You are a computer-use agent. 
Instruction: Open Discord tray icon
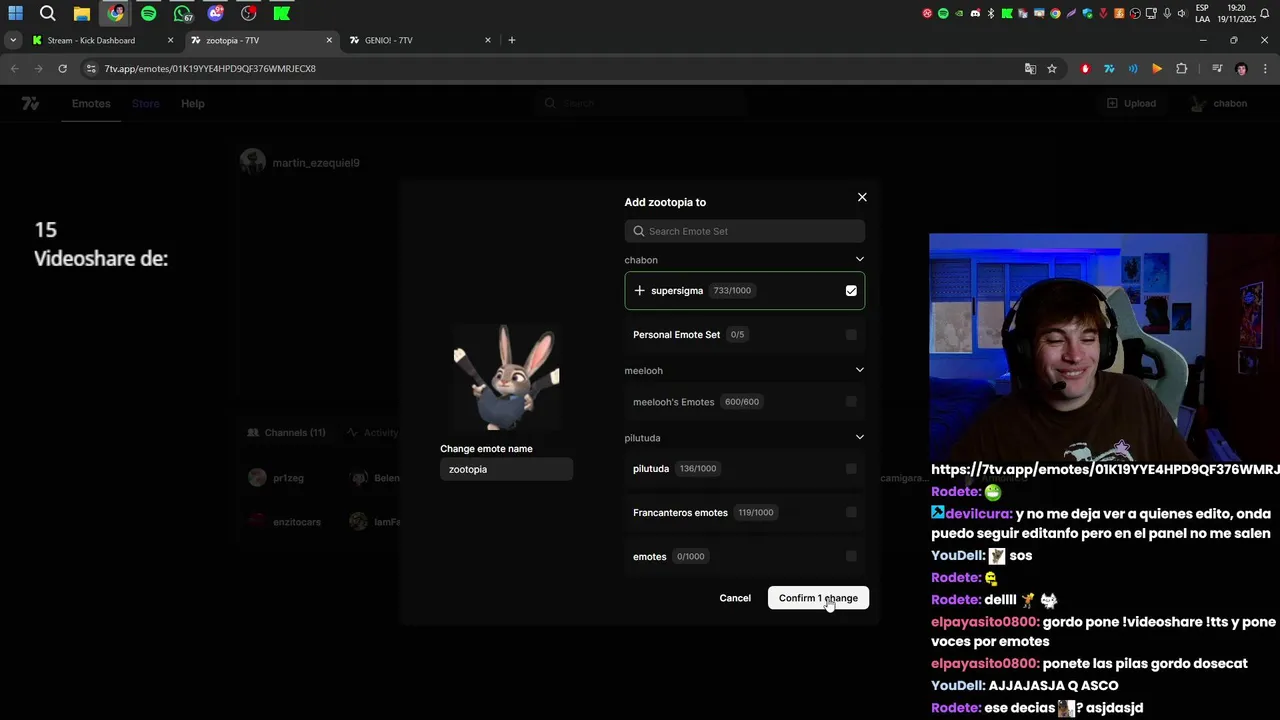[975, 14]
